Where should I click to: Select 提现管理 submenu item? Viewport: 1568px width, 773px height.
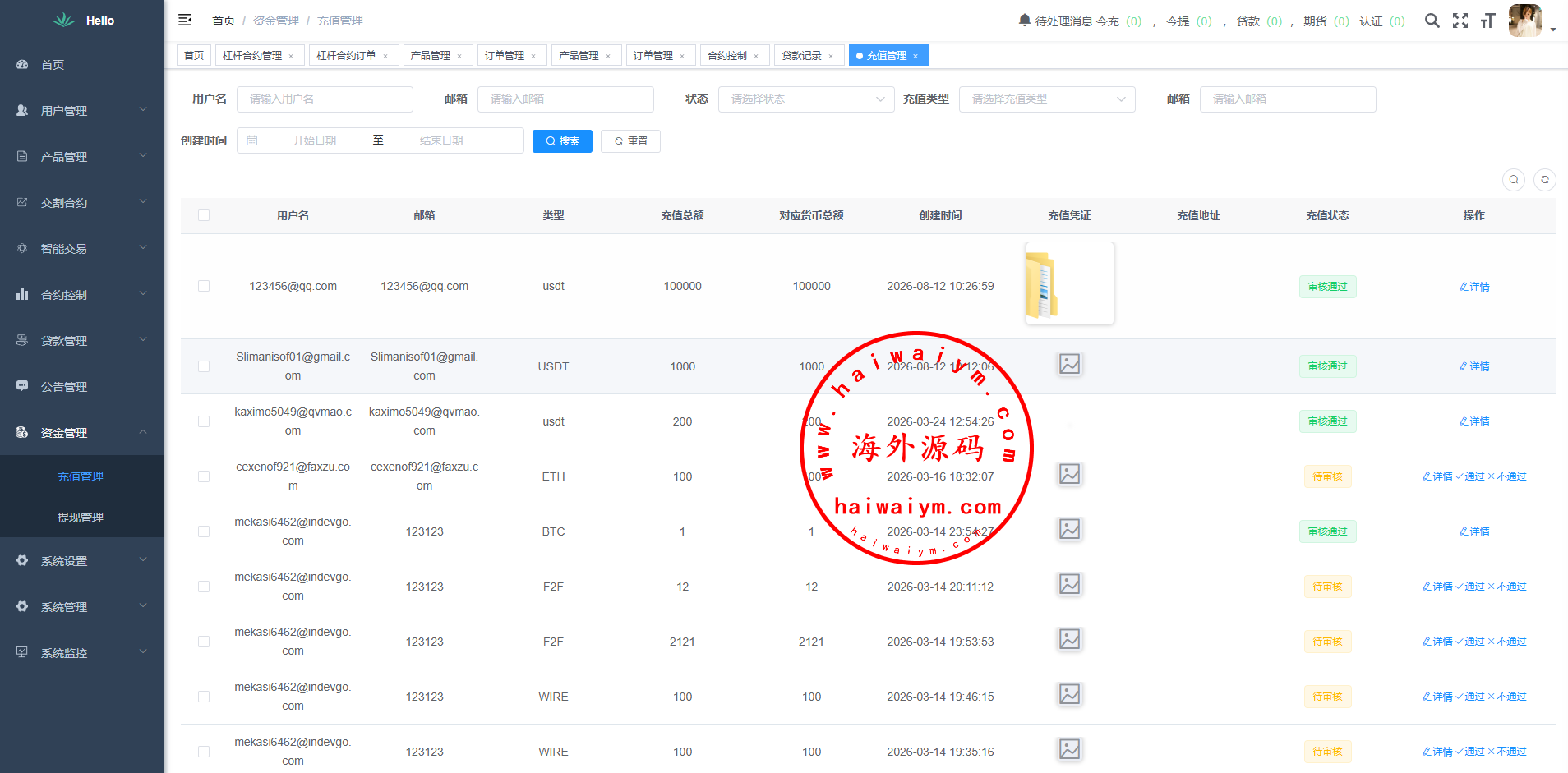[82, 518]
